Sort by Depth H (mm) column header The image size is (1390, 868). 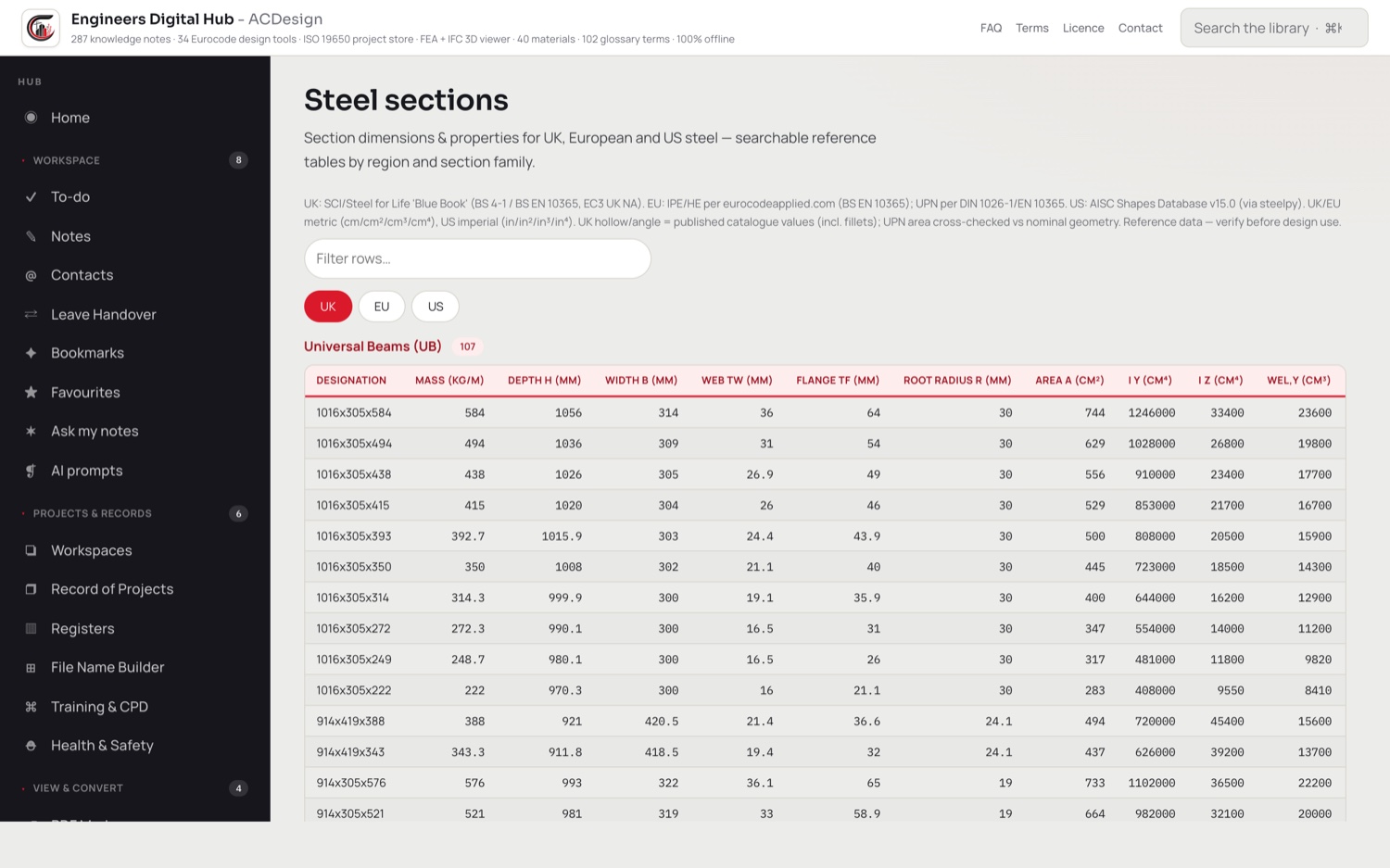coord(544,380)
